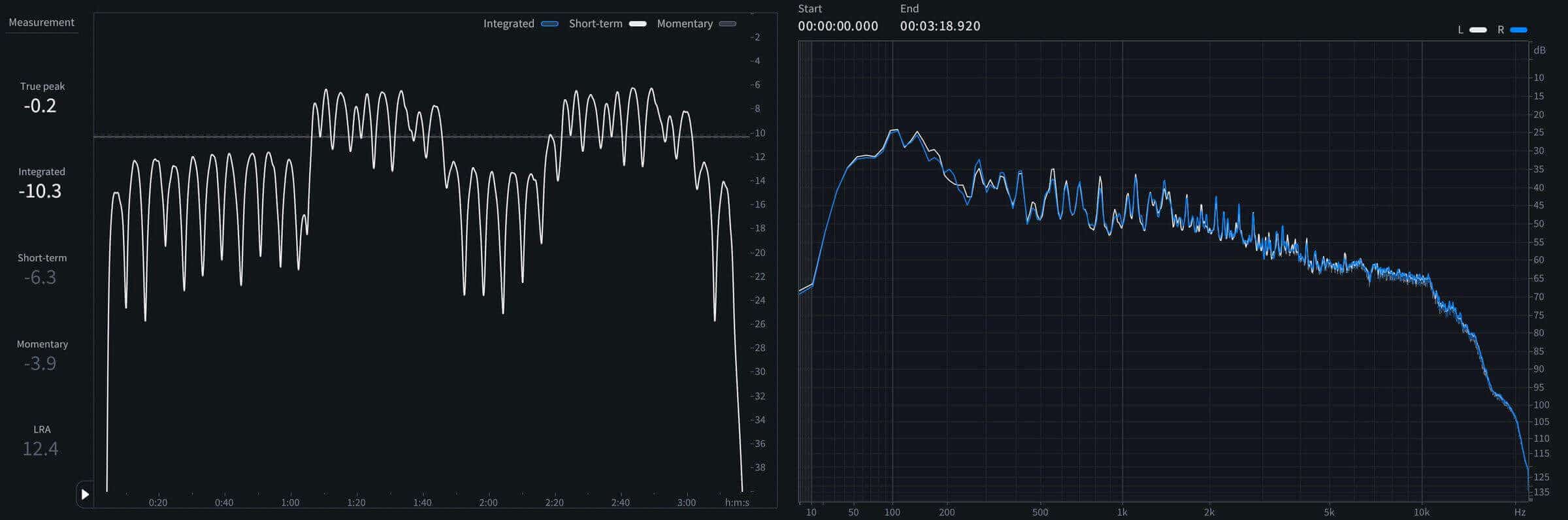Viewport: 1568px width, 520px height.
Task: Click the End time 00:03:18.920
Action: click(x=940, y=26)
